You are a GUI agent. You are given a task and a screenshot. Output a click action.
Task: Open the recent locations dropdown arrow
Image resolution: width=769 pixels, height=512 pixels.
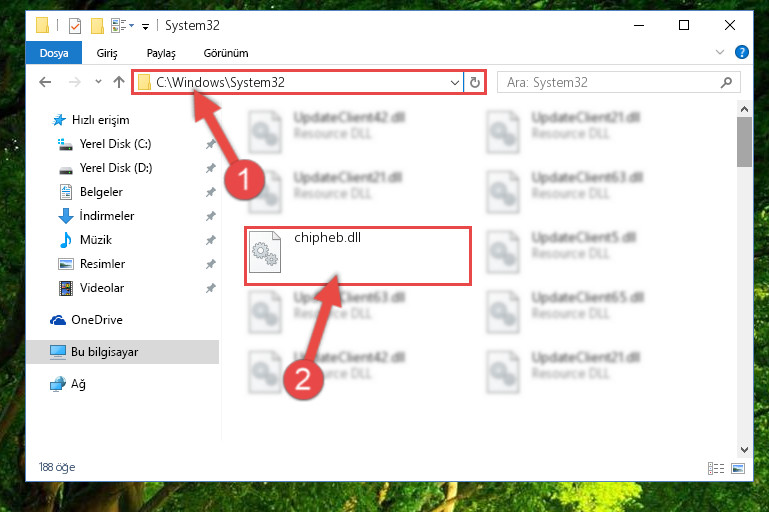[98, 82]
